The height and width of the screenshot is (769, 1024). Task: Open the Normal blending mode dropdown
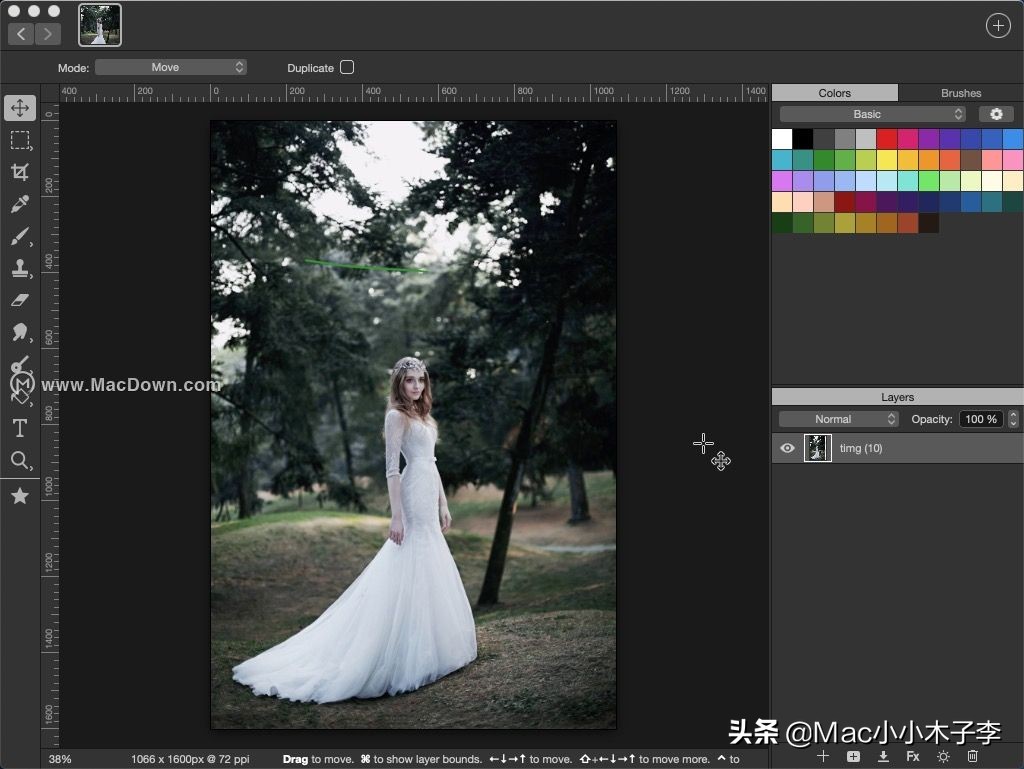click(838, 418)
